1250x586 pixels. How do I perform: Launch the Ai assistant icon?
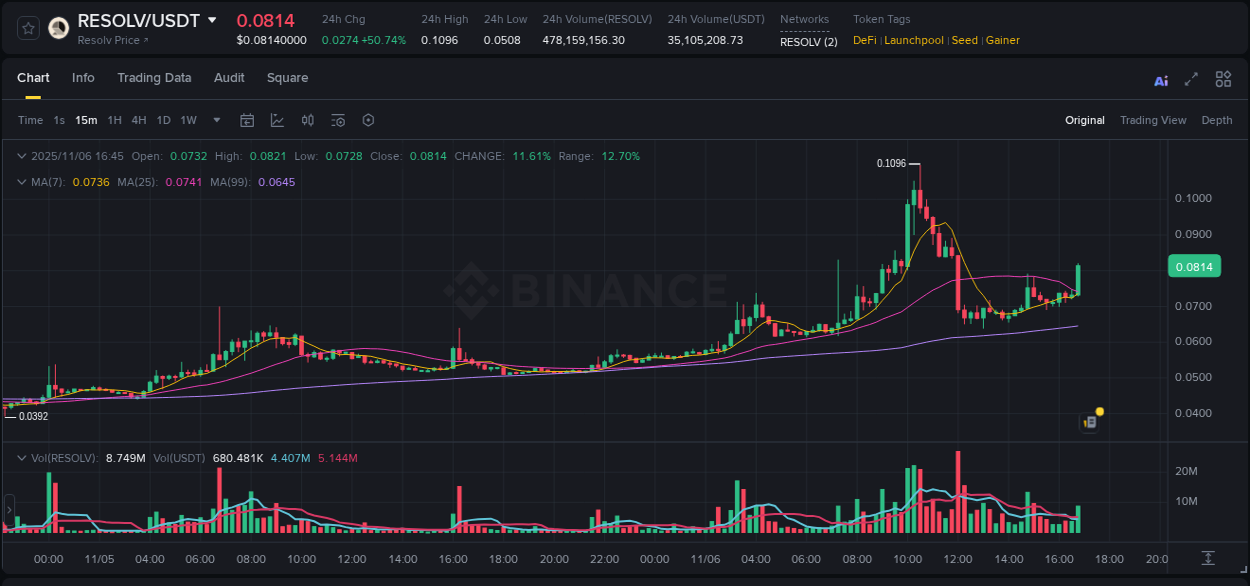tap(1160, 79)
